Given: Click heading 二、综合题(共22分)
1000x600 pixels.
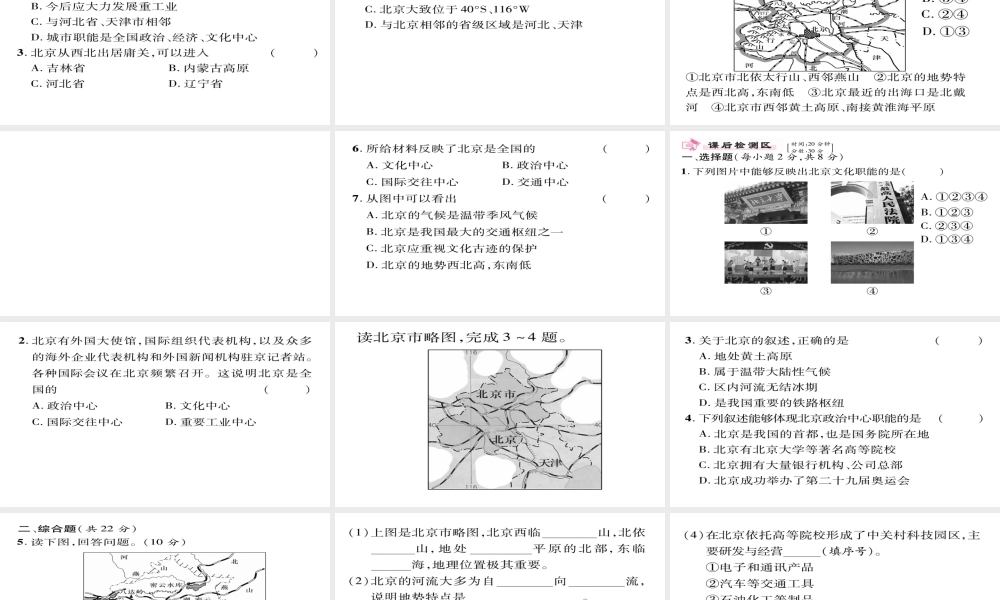Looking at the screenshot, I should (x=78, y=529).
